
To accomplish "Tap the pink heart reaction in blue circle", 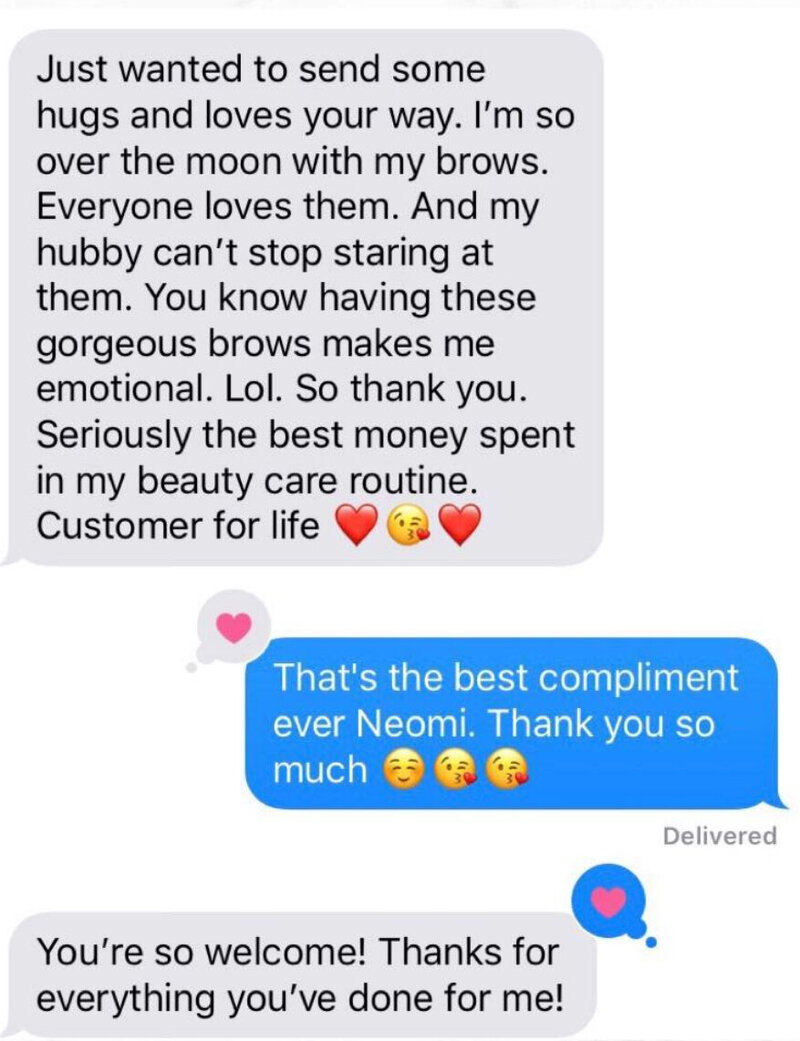I will (x=608, y=900).
